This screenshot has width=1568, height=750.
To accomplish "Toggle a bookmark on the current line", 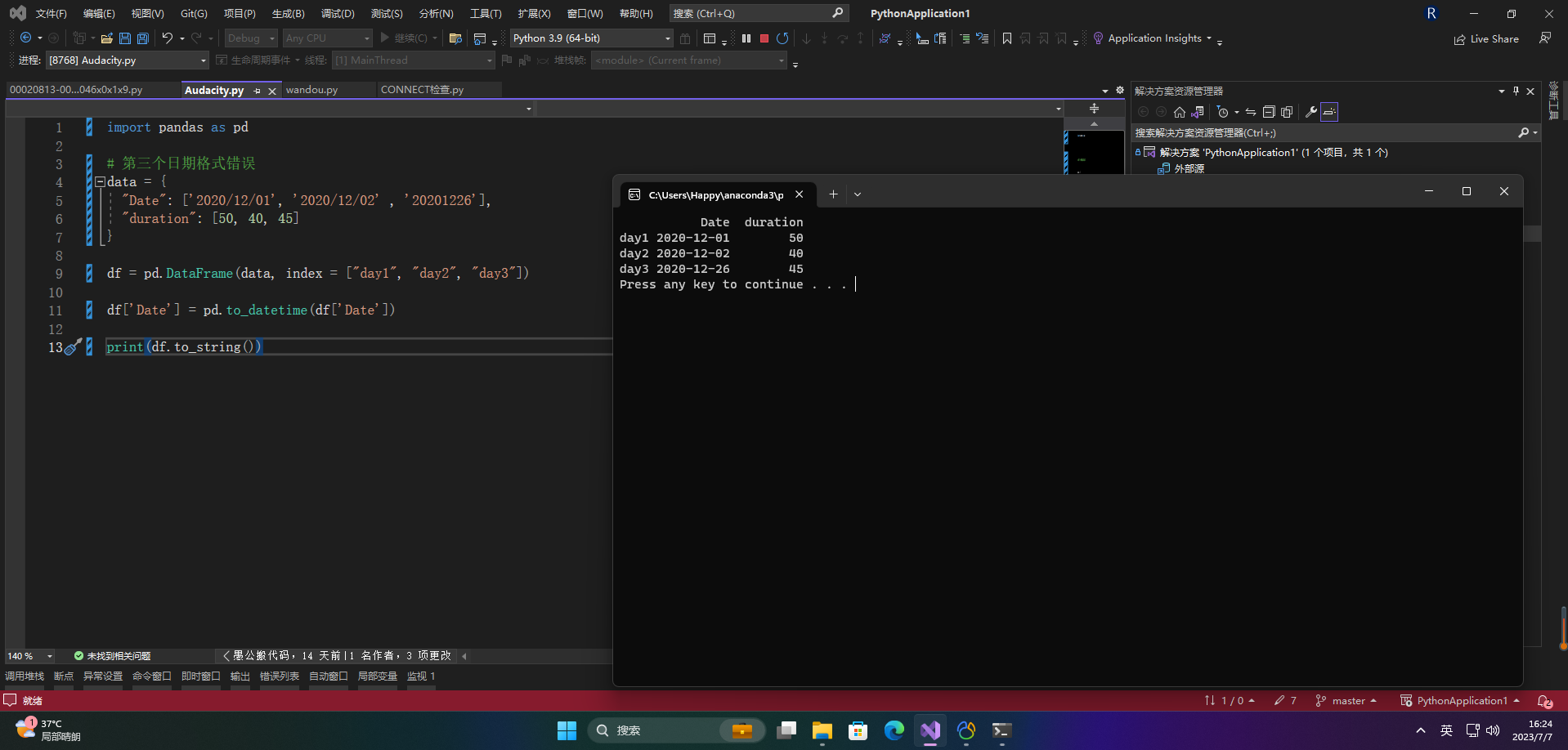I will click(1007, 38).
